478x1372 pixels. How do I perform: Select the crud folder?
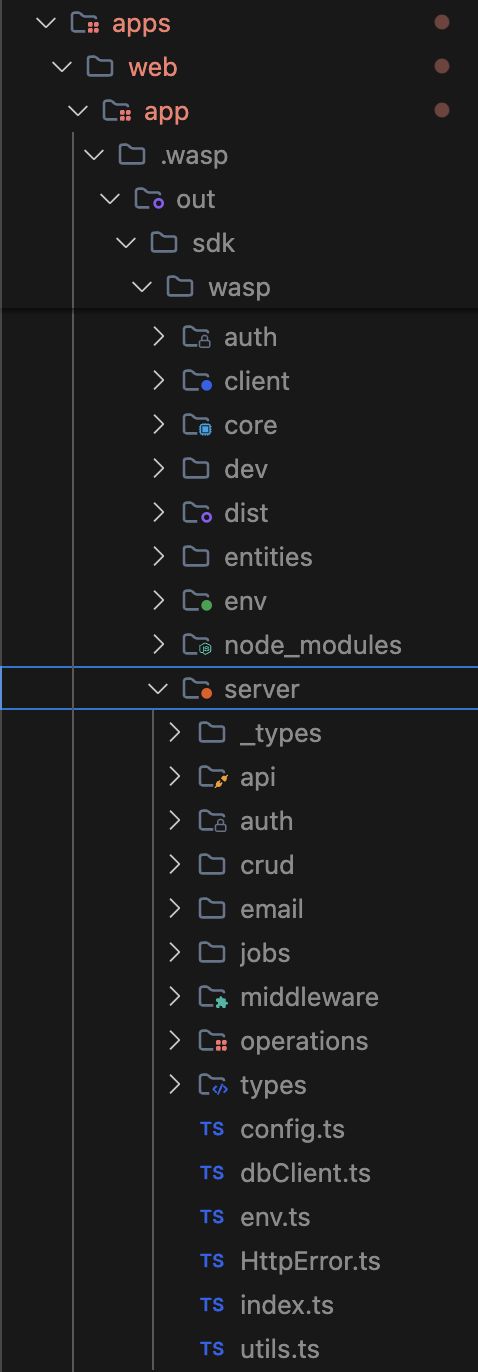(x=267, y=865)
